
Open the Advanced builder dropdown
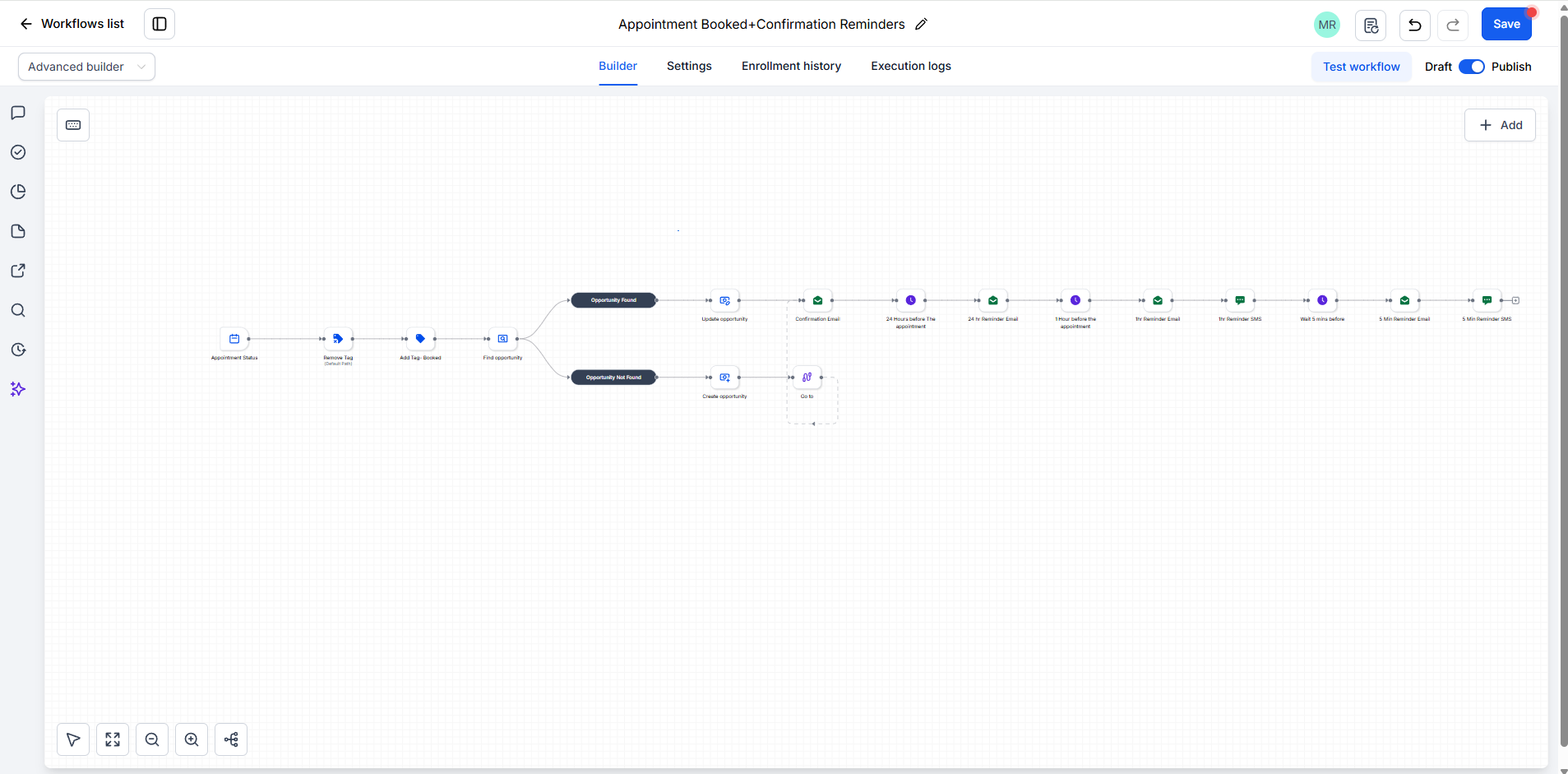coord(86,67)
